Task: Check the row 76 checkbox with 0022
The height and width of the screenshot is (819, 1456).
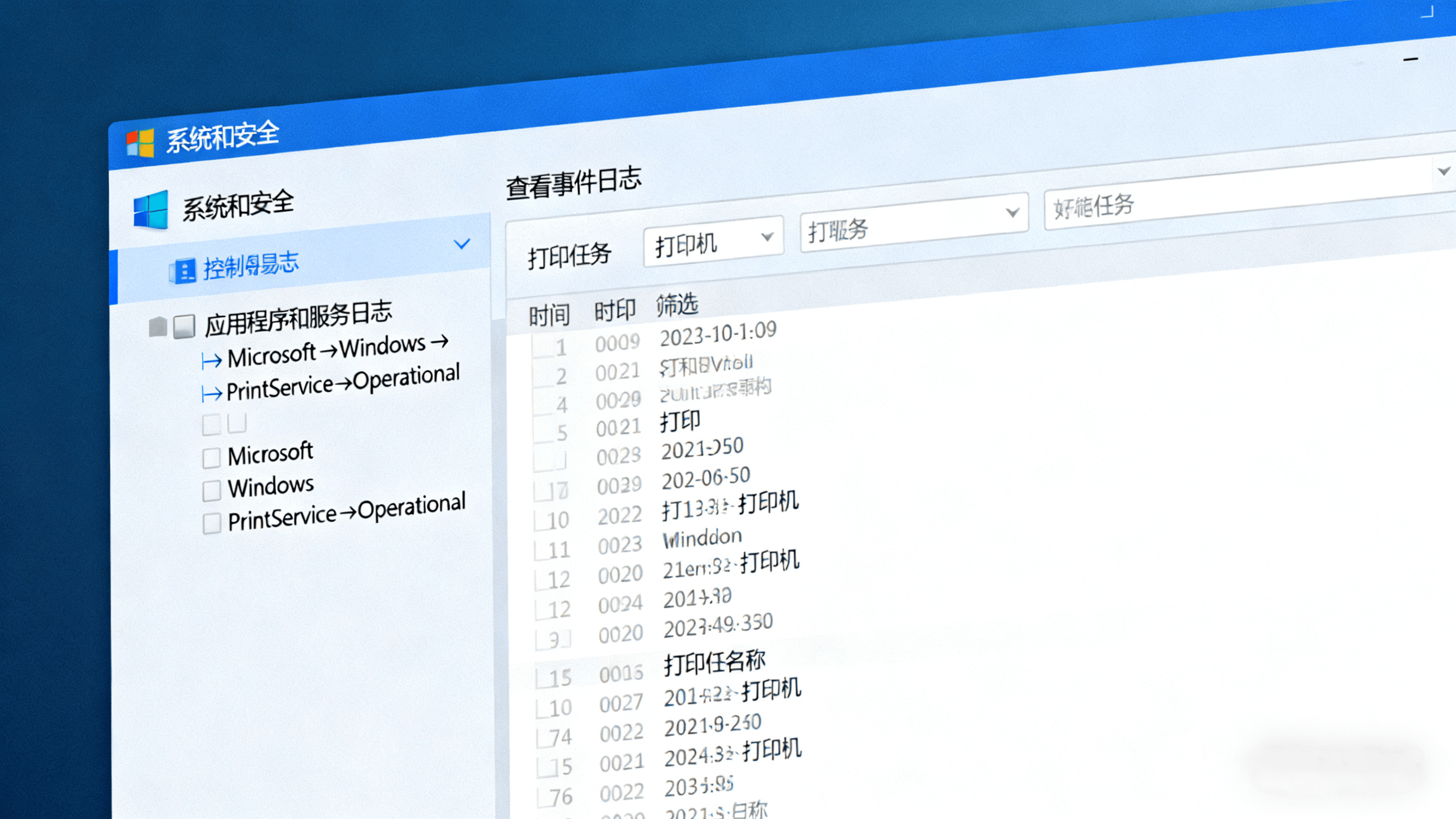Action: click(544, 798)
